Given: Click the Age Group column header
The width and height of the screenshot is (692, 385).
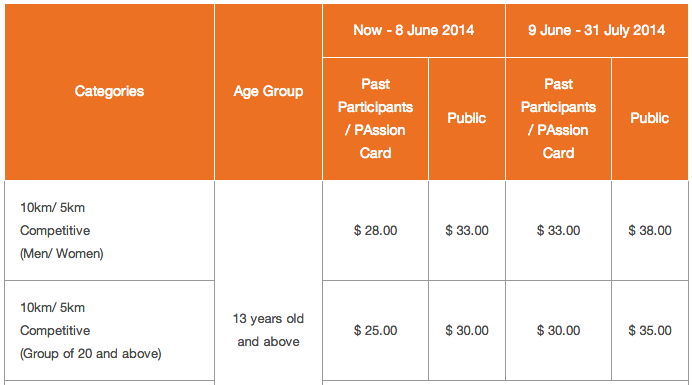Looking at the screenshot, I should click(268, 91).
